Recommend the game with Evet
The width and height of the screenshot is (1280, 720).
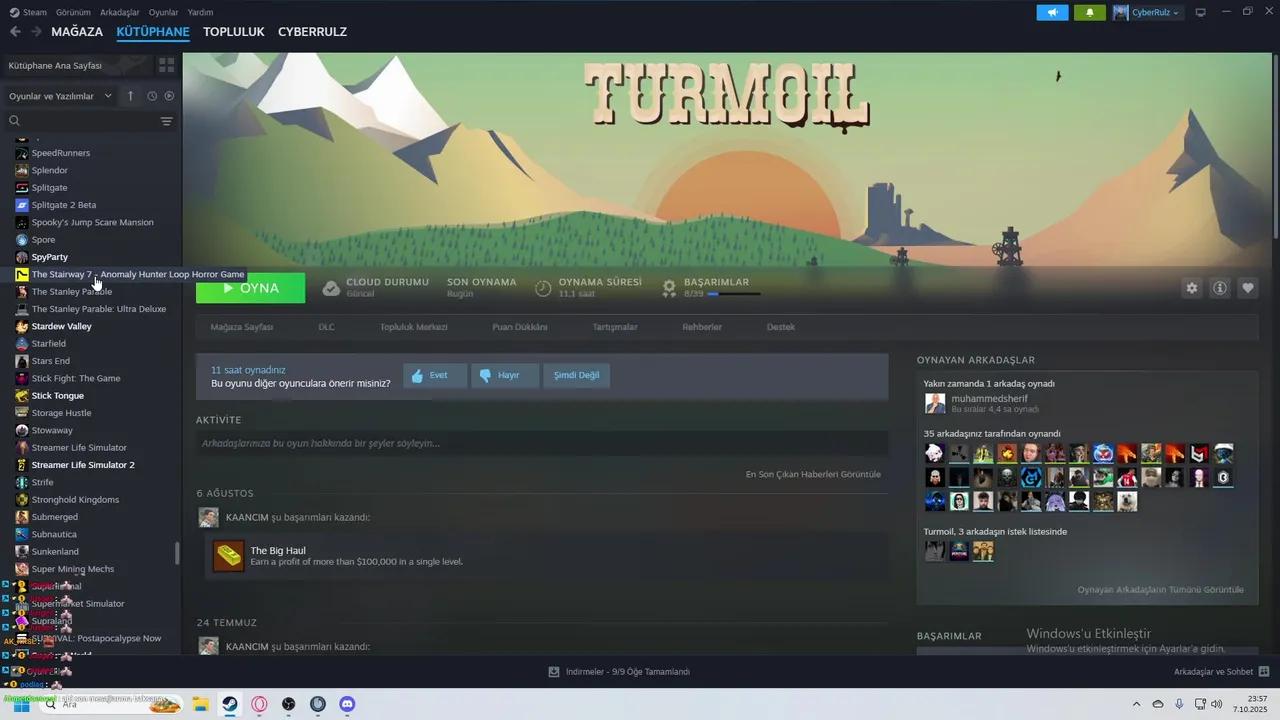pyautogui.click(x=435, y=375)
